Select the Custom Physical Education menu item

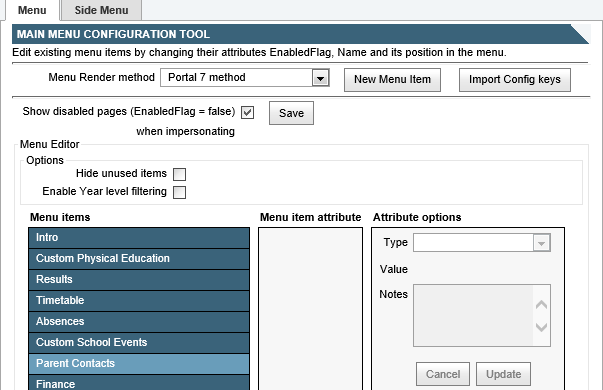pos(139,258)
